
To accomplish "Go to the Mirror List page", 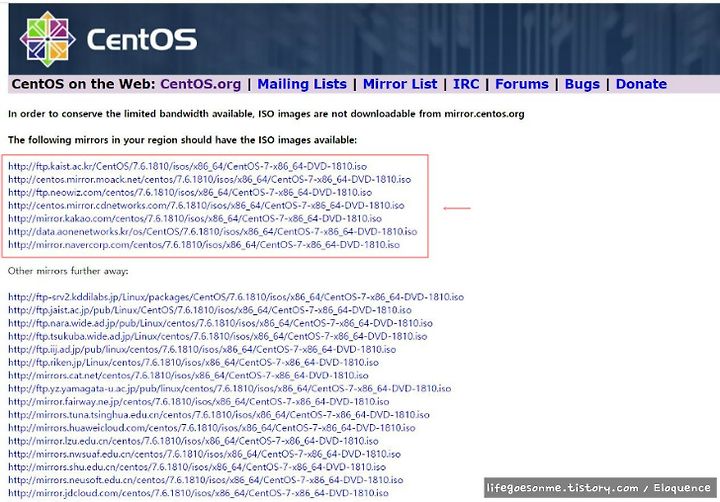I will pyautogui.click(x=400, y=84).
